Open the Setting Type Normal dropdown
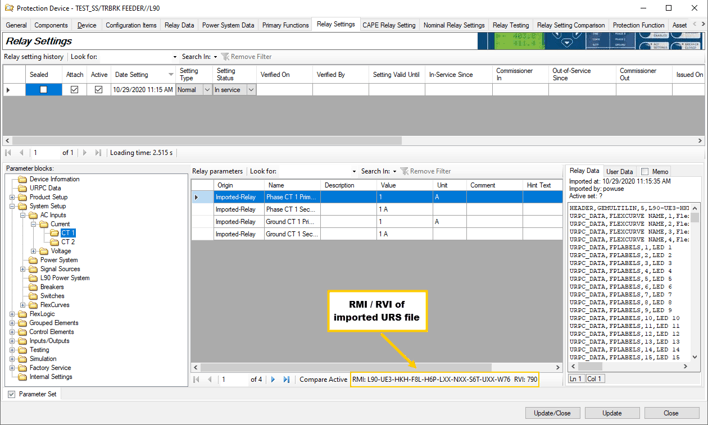 [x=207, y=90]
